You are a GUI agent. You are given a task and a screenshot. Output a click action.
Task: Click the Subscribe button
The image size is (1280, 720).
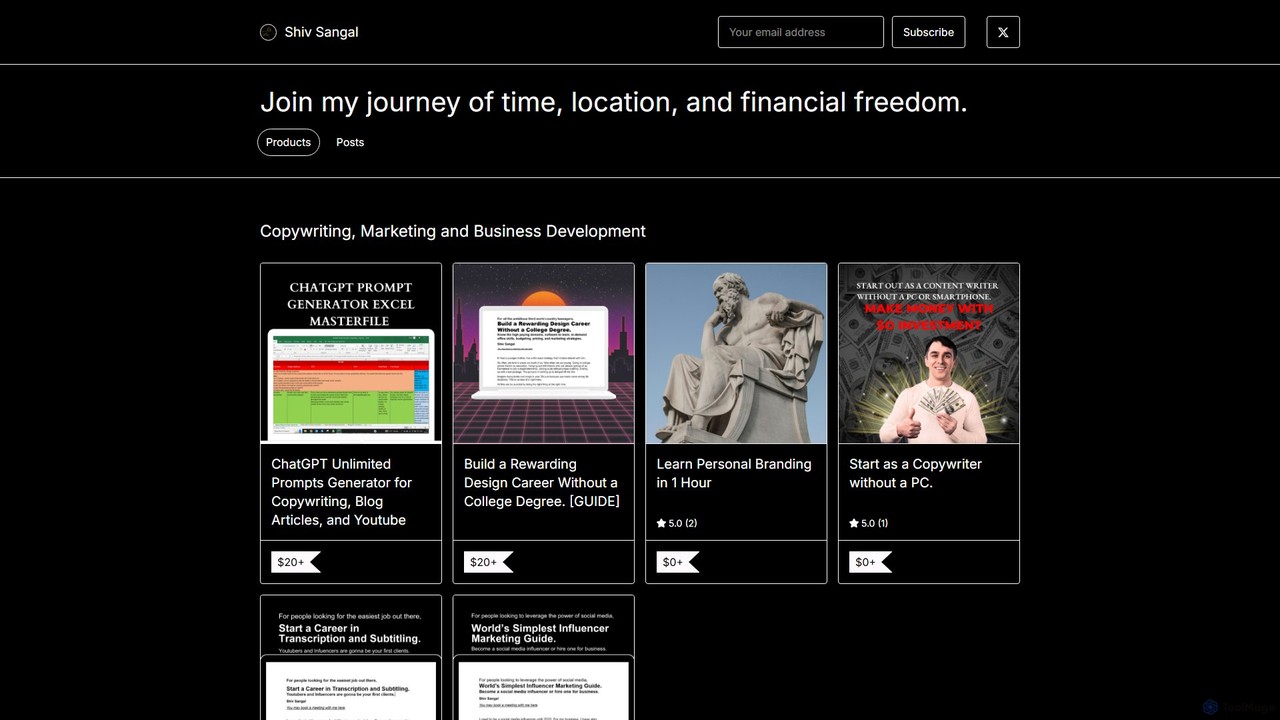[928, 32]
